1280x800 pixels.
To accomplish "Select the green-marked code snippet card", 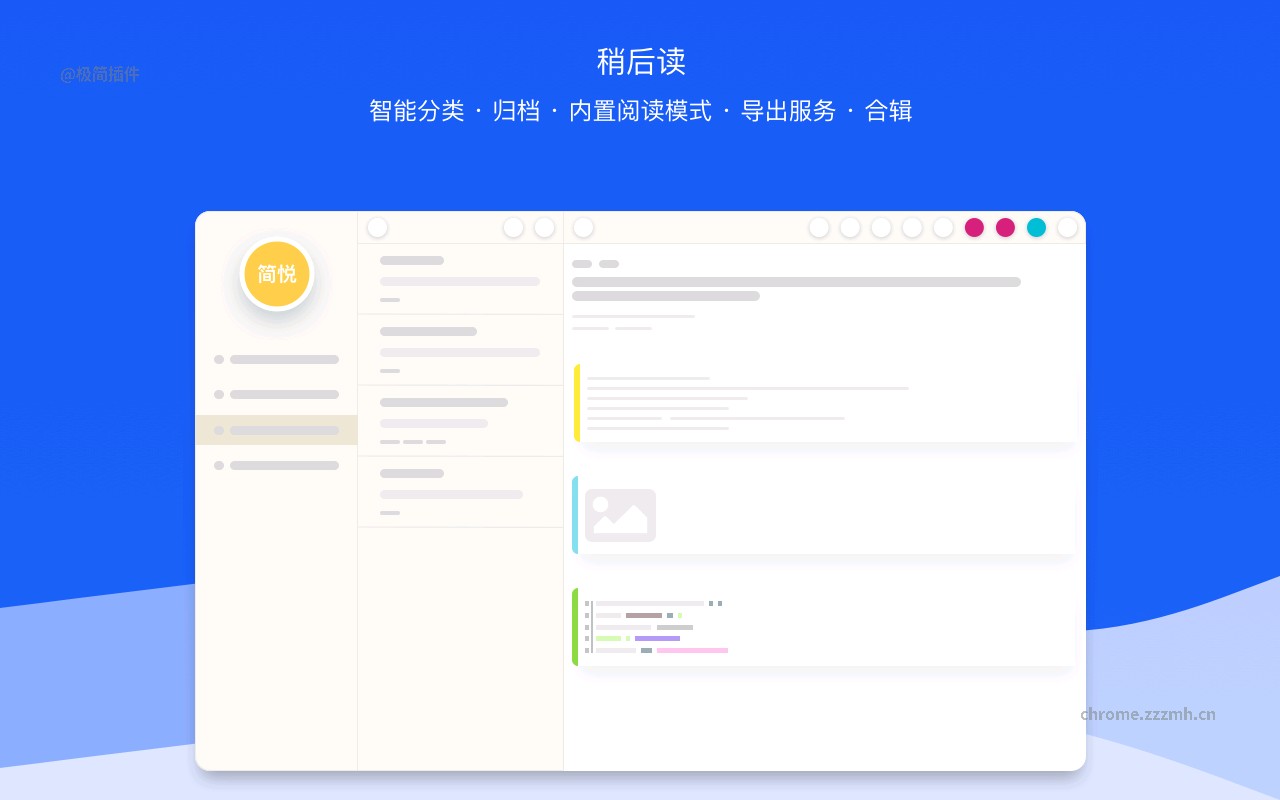I will [824, 627].
